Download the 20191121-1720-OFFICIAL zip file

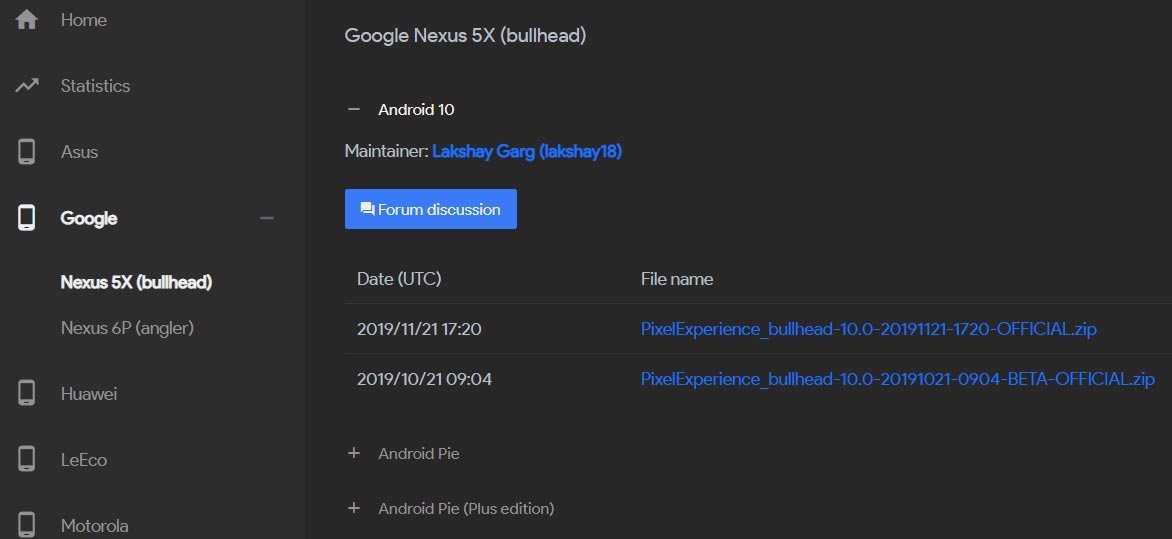coord(869,329)
